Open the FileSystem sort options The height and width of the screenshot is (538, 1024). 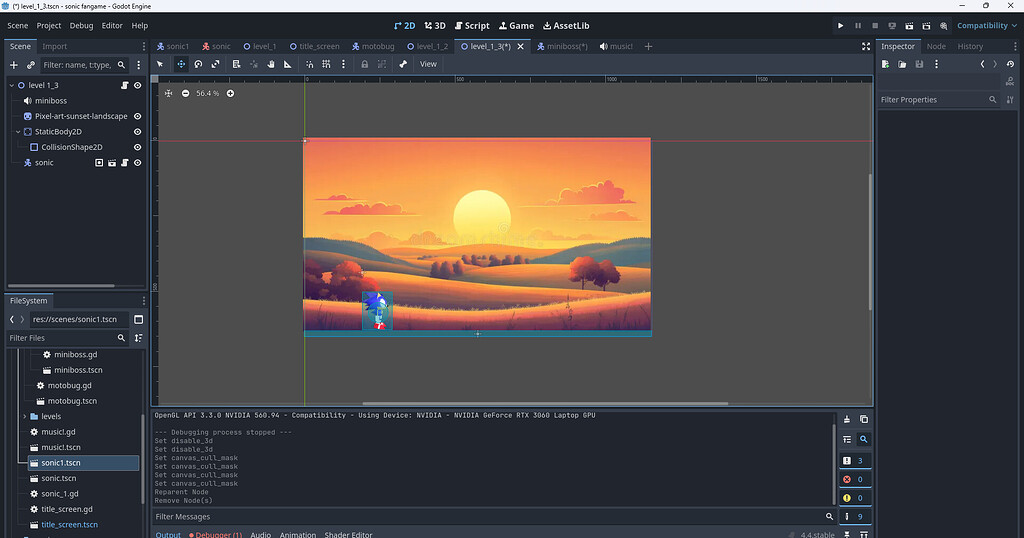point(138,338)
